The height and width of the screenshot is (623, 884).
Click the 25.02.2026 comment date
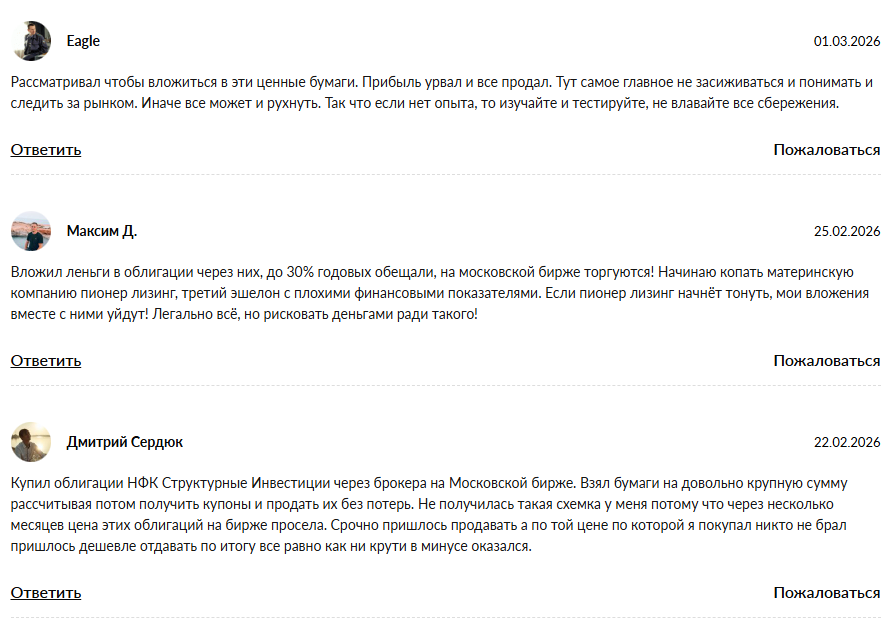pyautogui.click(x=846, y=232)
